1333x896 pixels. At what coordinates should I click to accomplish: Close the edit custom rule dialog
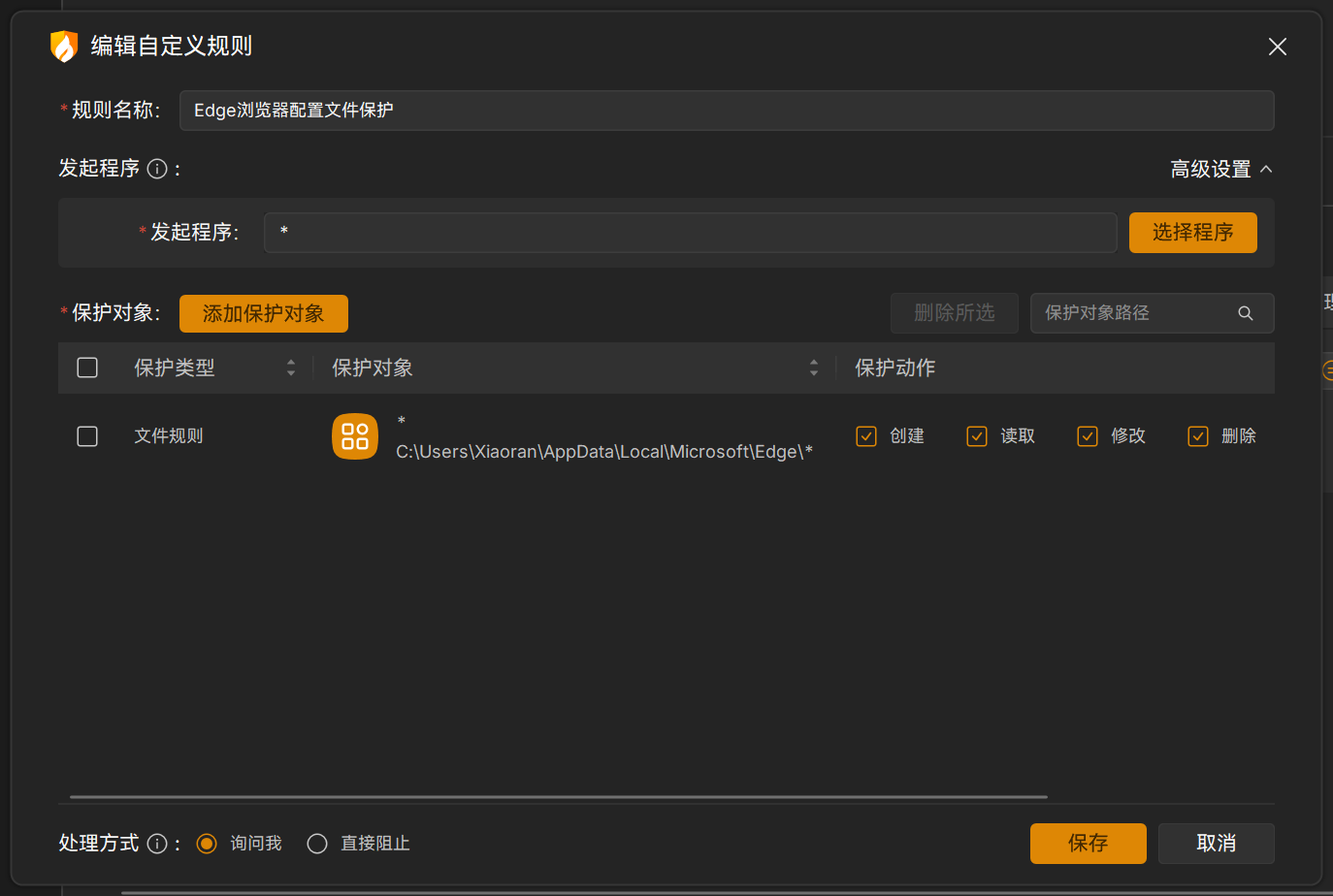[1277, 47]
